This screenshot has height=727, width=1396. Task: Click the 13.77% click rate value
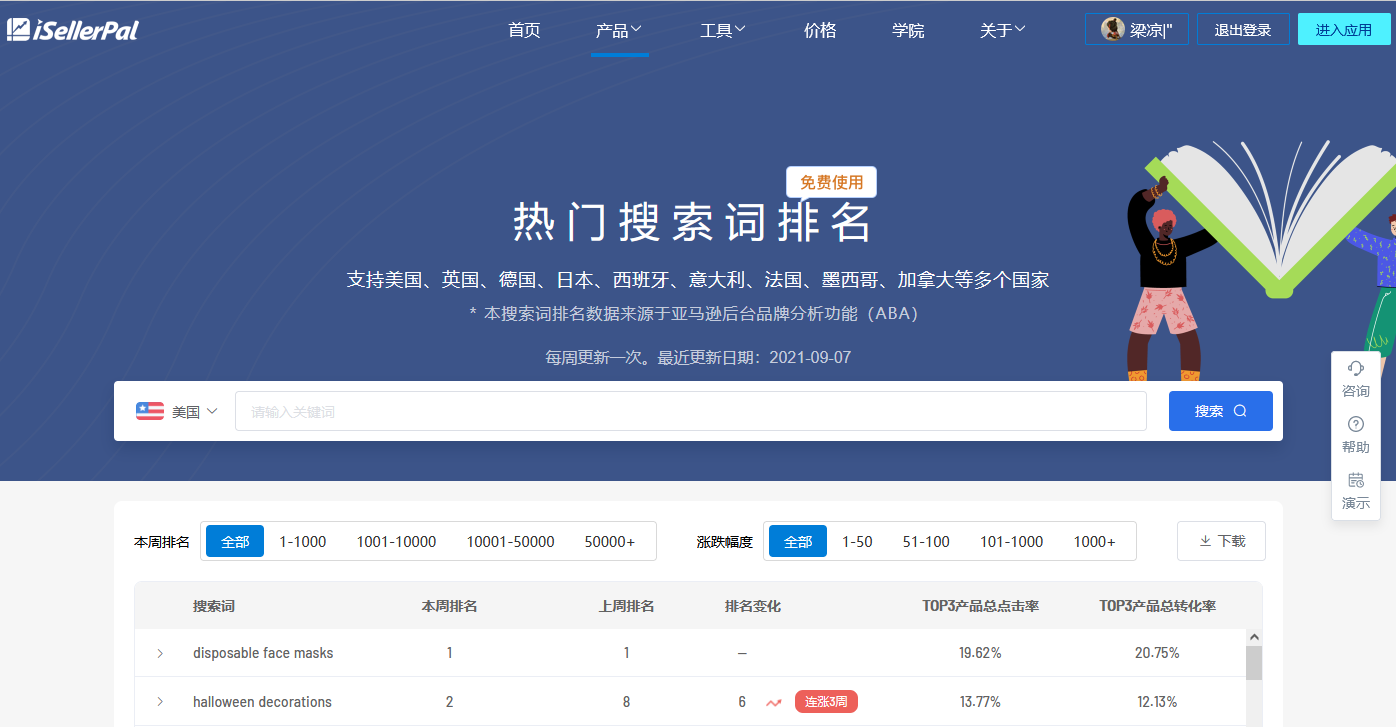coord(980,702)
